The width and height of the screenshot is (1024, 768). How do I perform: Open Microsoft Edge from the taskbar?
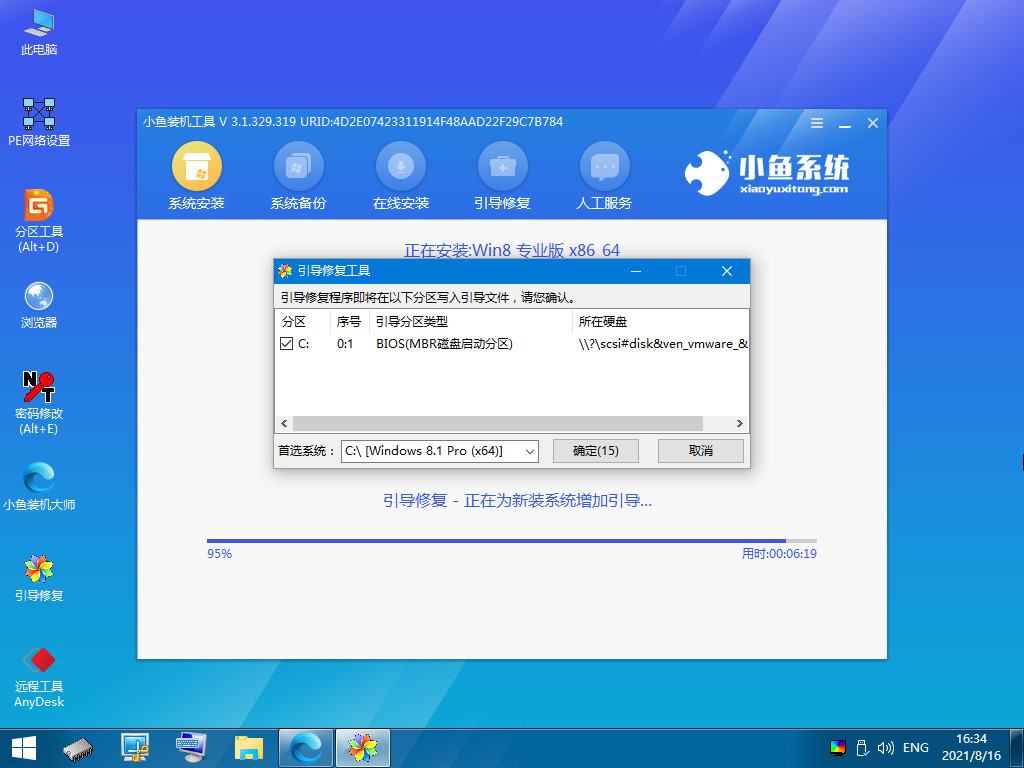[305, 747]
